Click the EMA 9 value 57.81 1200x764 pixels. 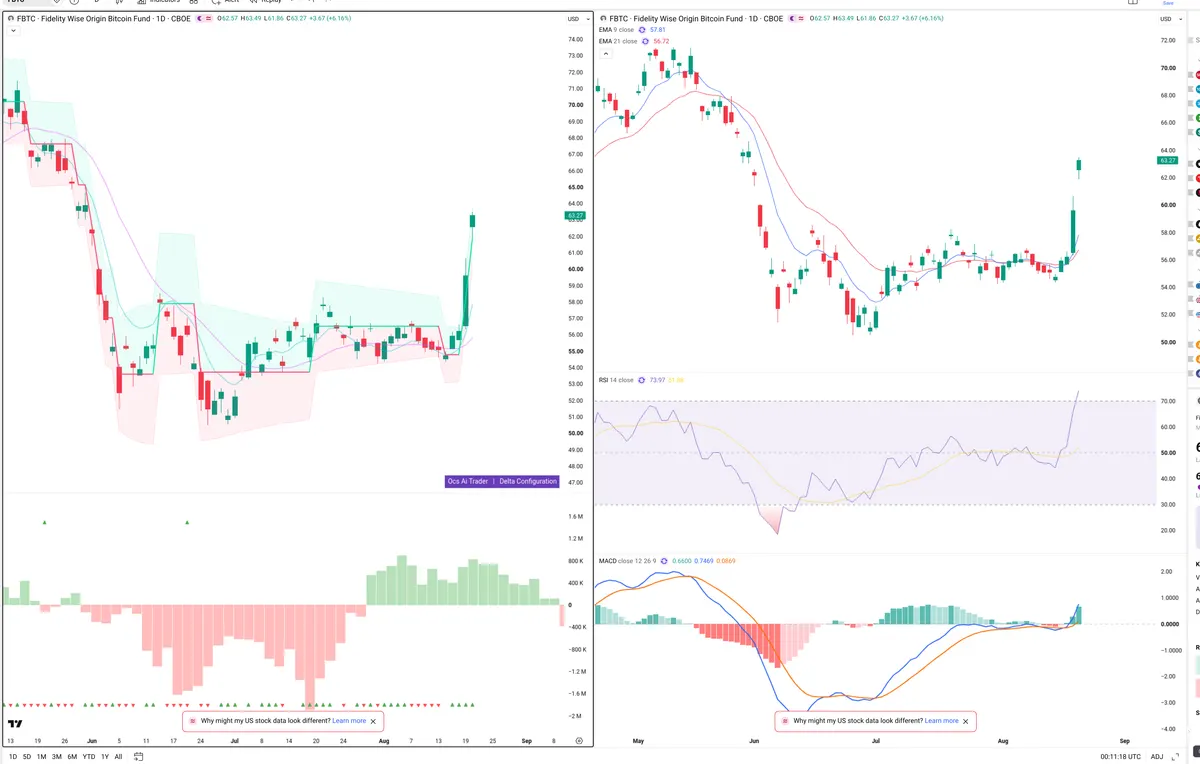(658, 30)
